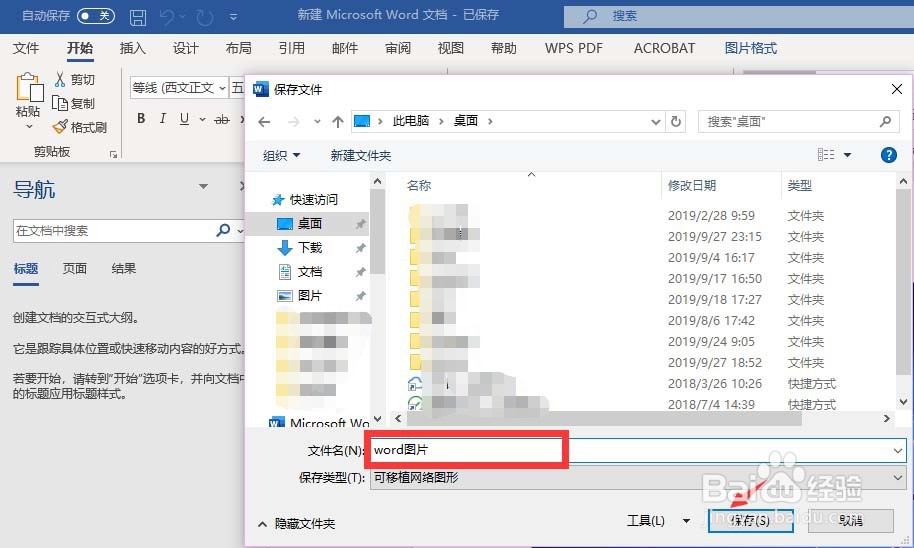Image resolution: width=914 pixels, height=548 pixels.
Task: Open the 视图 ribbon tab
Action: click(x=451, y=48)
